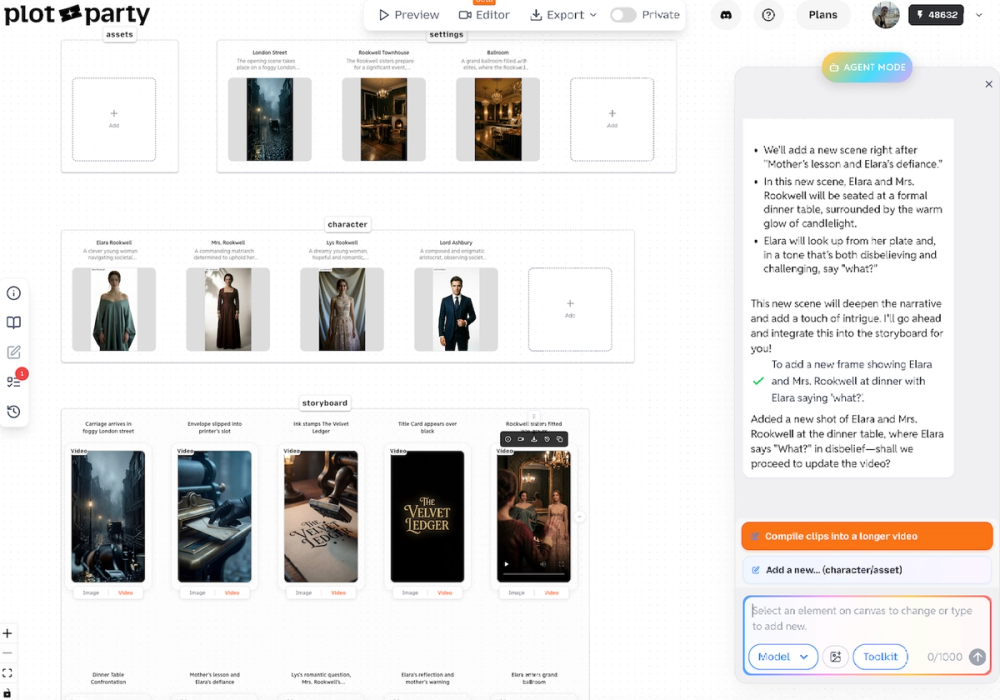Click plus to add frame after Rockwell sisters
This screenshot has height=700, width=1000.
[x=579, y=517]
